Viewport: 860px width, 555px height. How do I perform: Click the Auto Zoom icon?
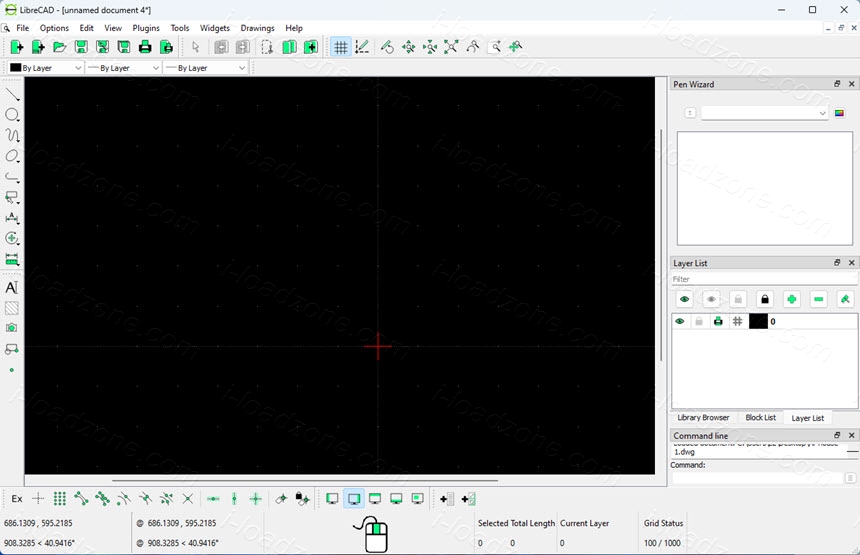451,47
